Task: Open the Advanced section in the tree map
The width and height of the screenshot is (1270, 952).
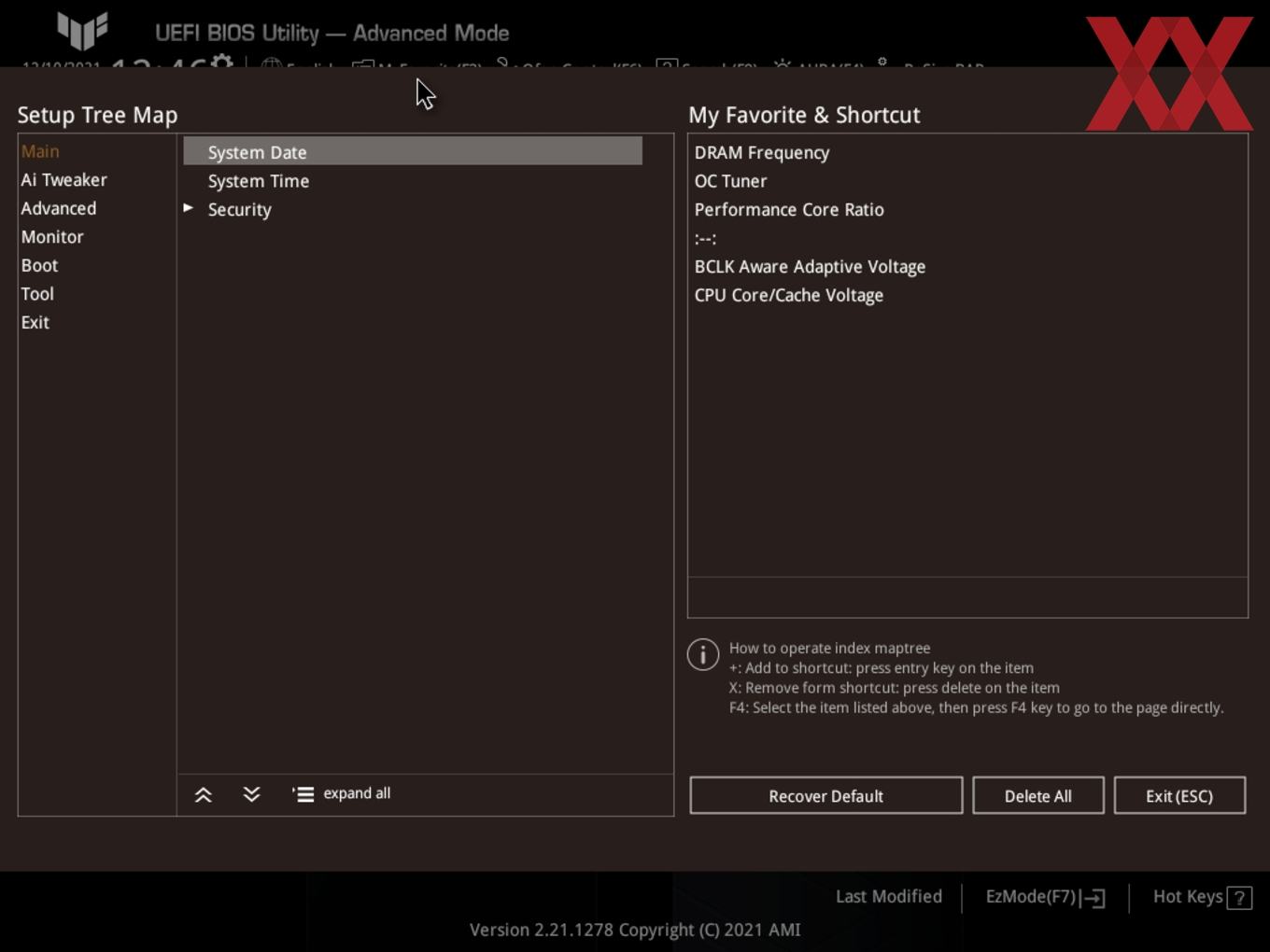Action: point(59,208)
